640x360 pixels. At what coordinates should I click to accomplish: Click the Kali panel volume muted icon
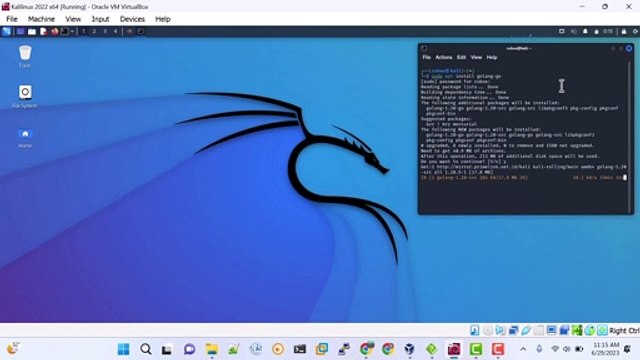point(573,31)
